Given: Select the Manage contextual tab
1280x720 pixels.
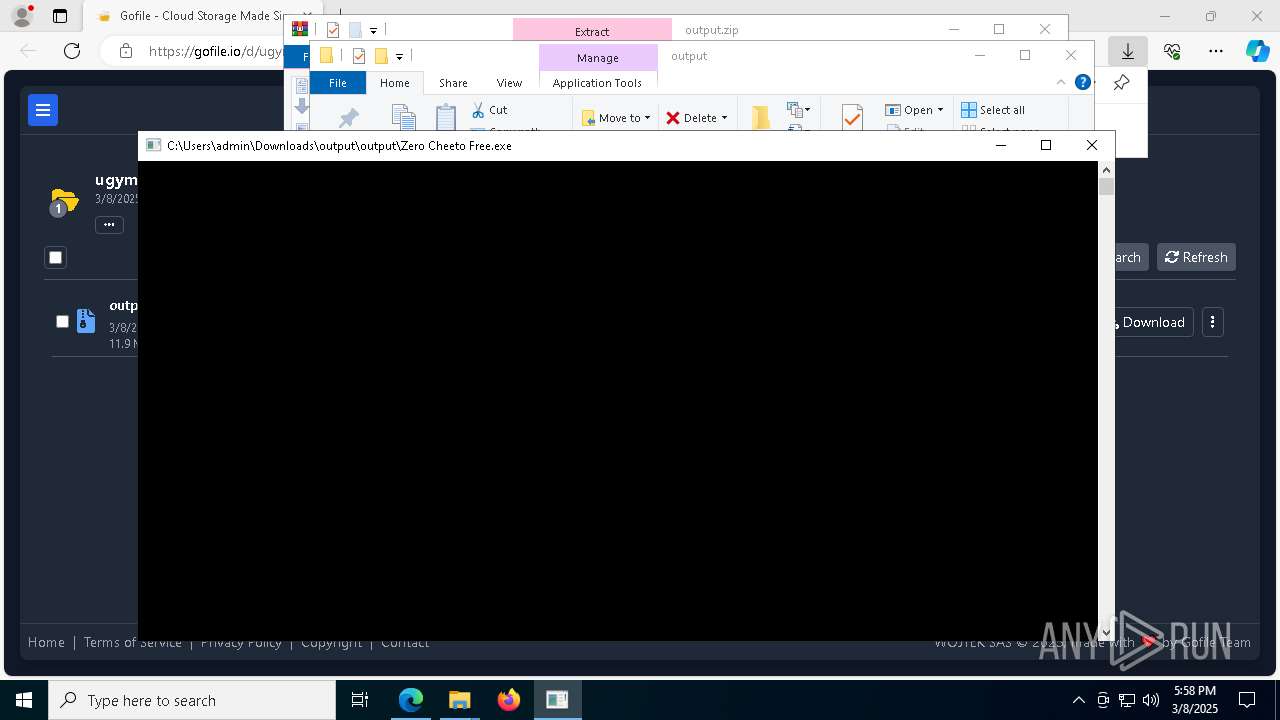Looking at the screenshot, I should [597, 58].
